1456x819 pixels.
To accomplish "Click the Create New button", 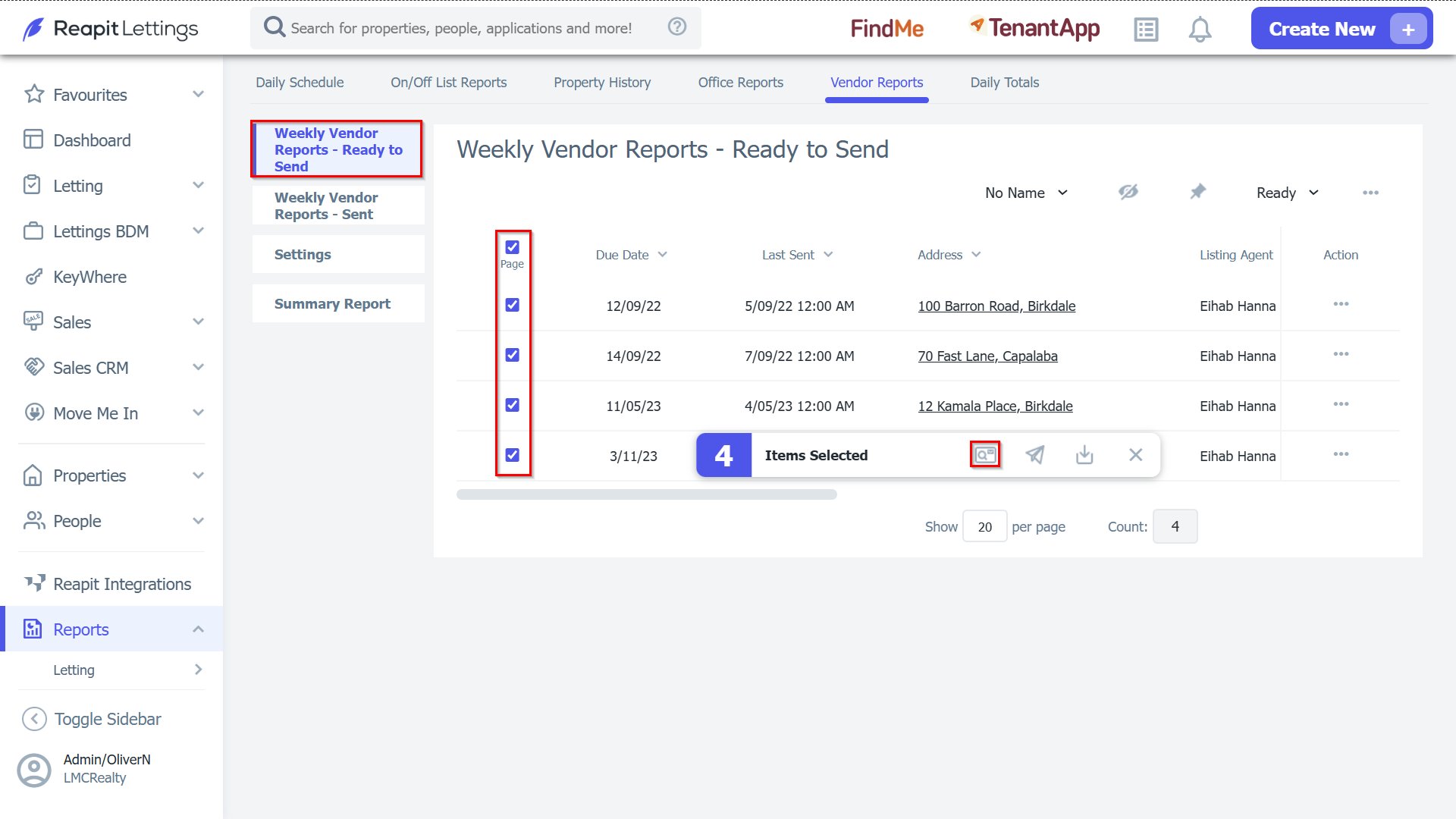I will tap(1341, 29).
